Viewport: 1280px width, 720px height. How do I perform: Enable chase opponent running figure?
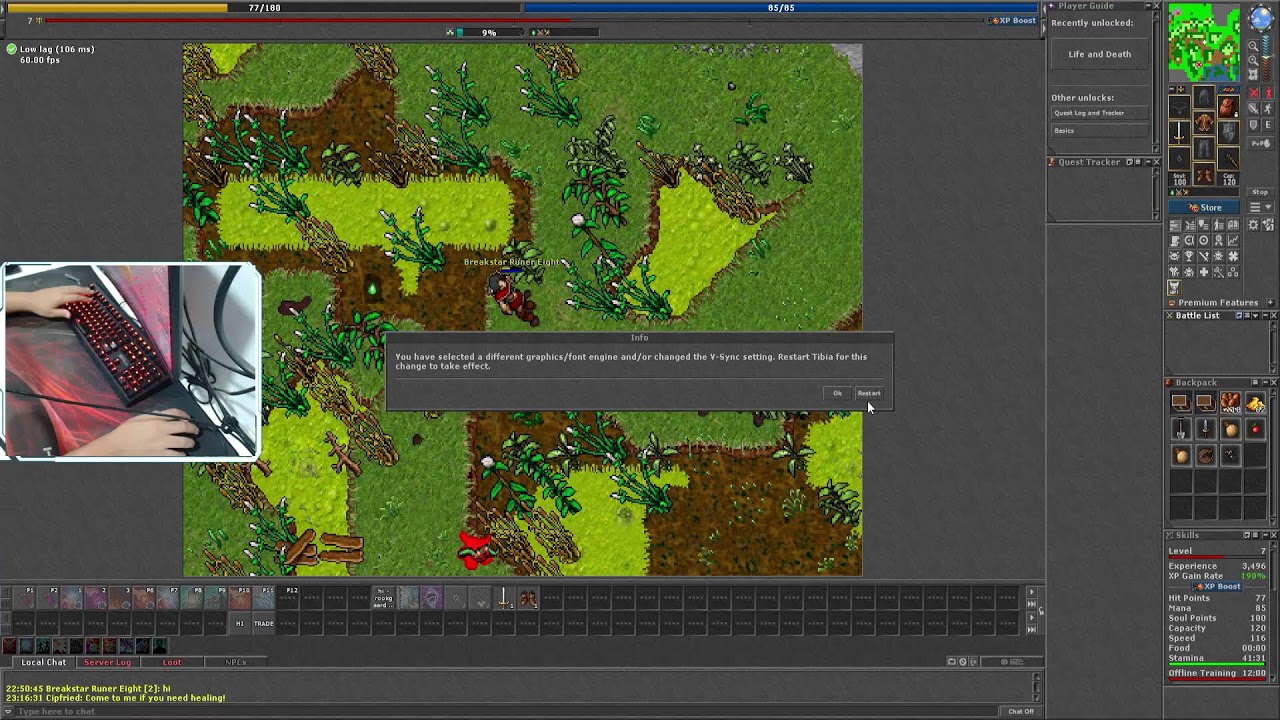pos(1267,108)
